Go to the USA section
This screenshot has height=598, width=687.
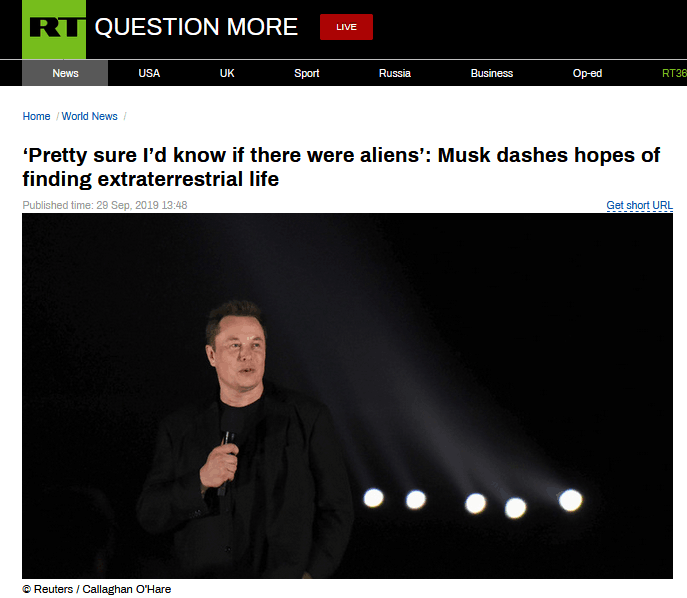[149, 73]
